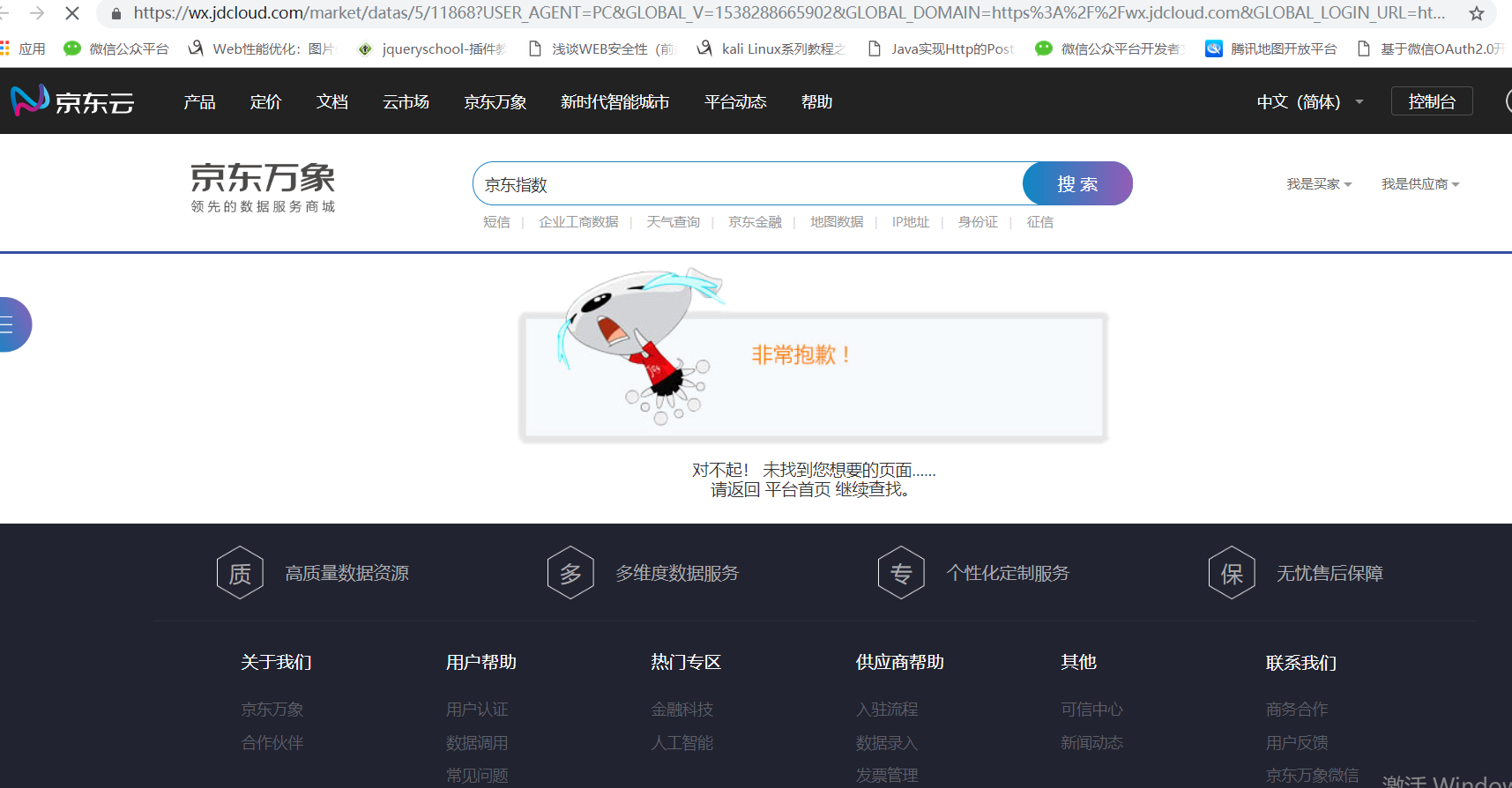Click the browser forward arrow
This screenshot has width=1512, height=788.
pos(37,13)
